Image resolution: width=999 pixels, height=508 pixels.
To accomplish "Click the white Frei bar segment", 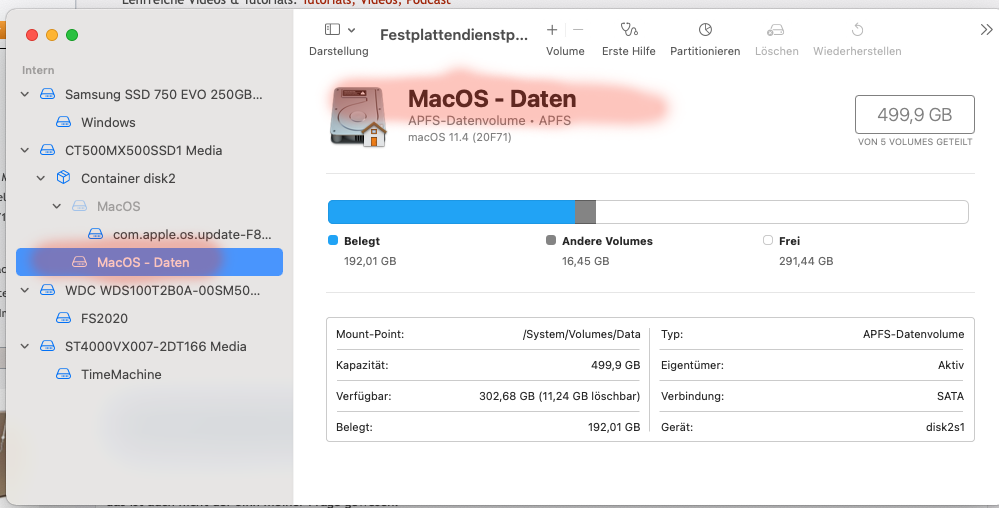I will 782,212.
